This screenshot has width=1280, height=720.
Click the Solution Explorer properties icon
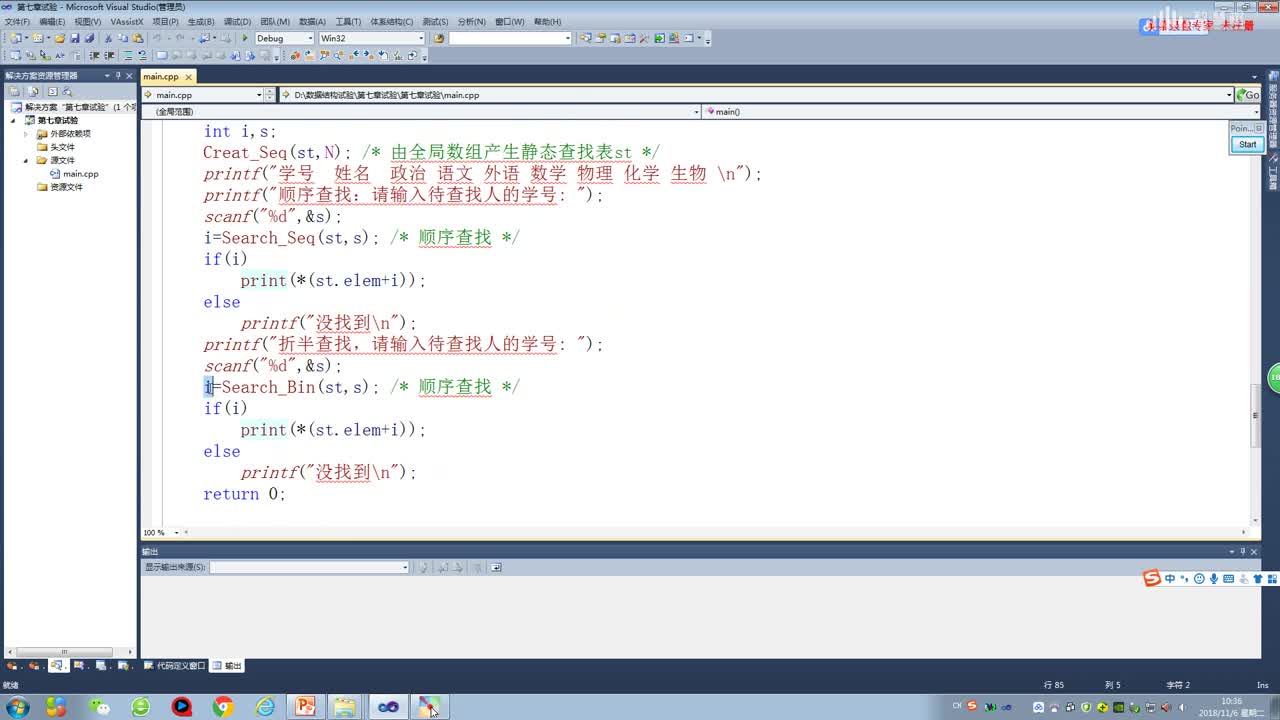point(13,91)
